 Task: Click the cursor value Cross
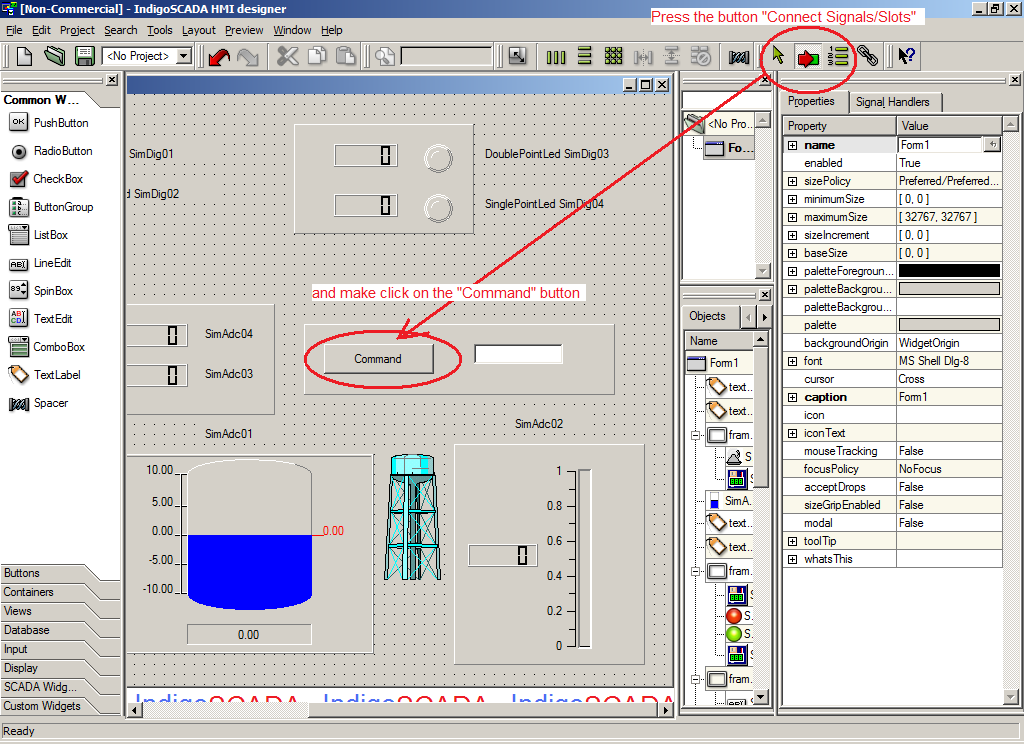coord(911,379)
